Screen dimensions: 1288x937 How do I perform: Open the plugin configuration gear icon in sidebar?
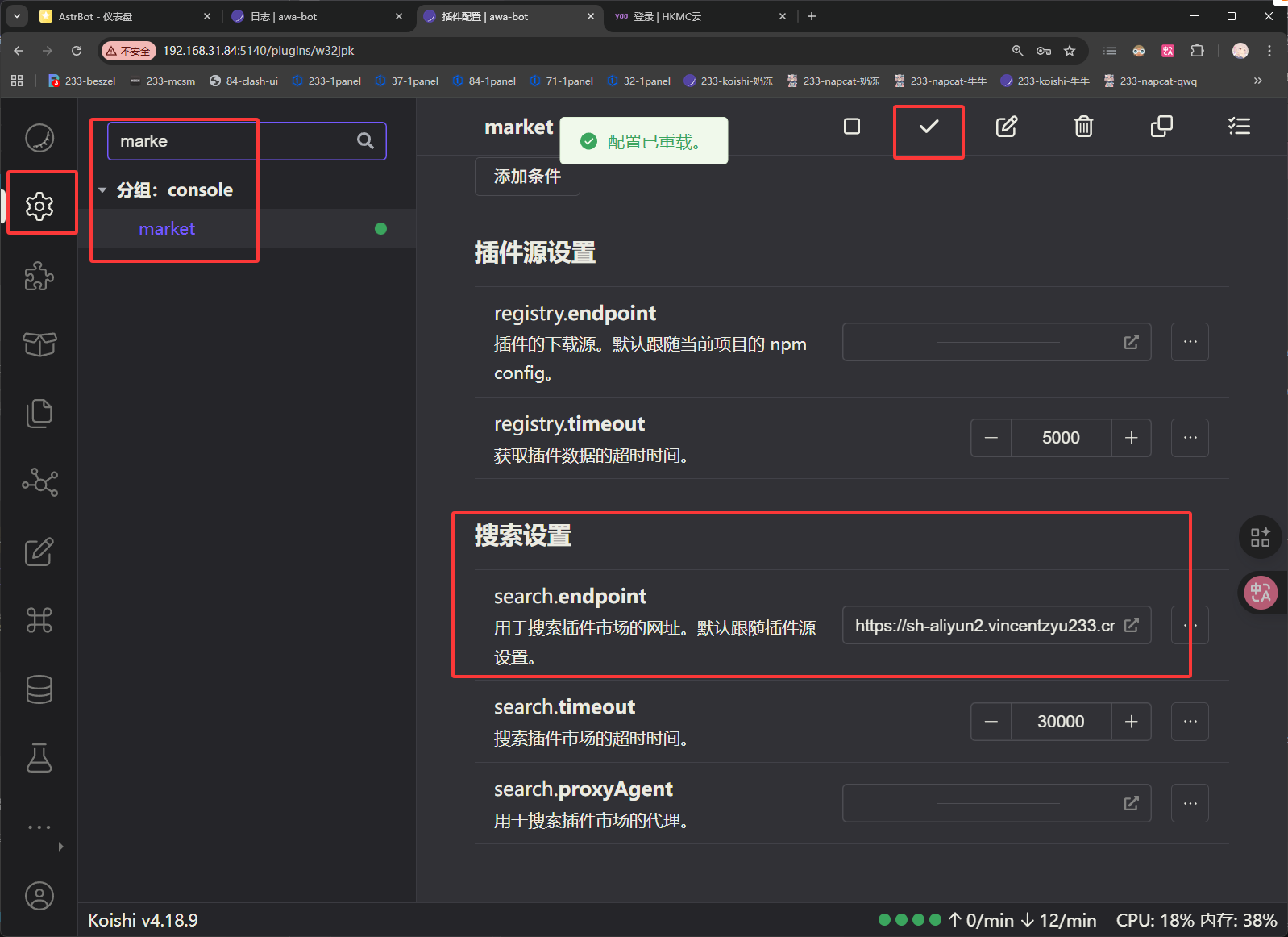pyautogui.click(x=39, y=206)
